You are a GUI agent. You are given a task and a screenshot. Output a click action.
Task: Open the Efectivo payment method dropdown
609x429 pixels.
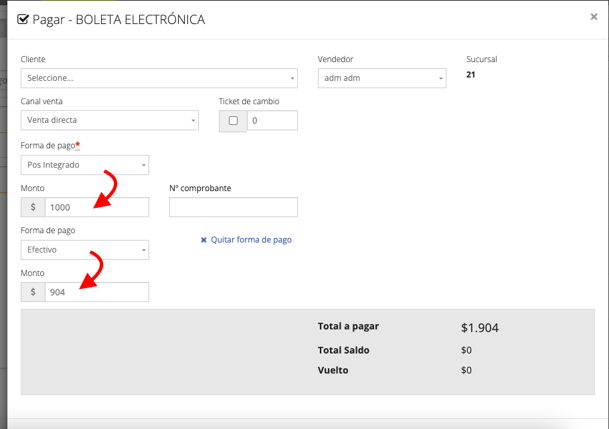pos(85,250)
